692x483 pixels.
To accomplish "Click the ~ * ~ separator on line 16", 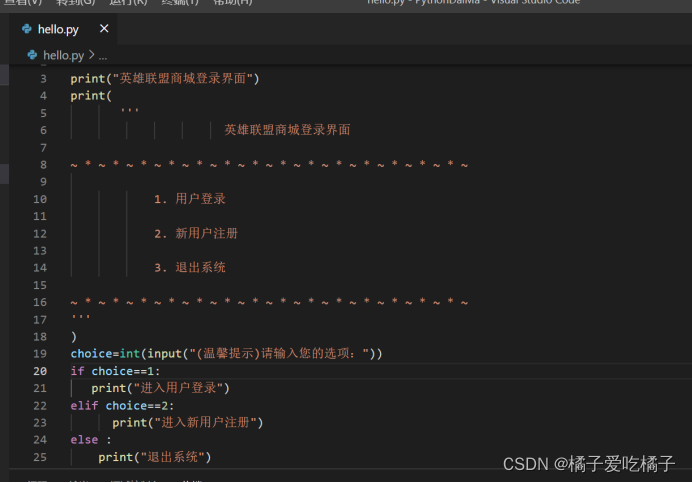I will pyautogui.click(x=269, y=302).
